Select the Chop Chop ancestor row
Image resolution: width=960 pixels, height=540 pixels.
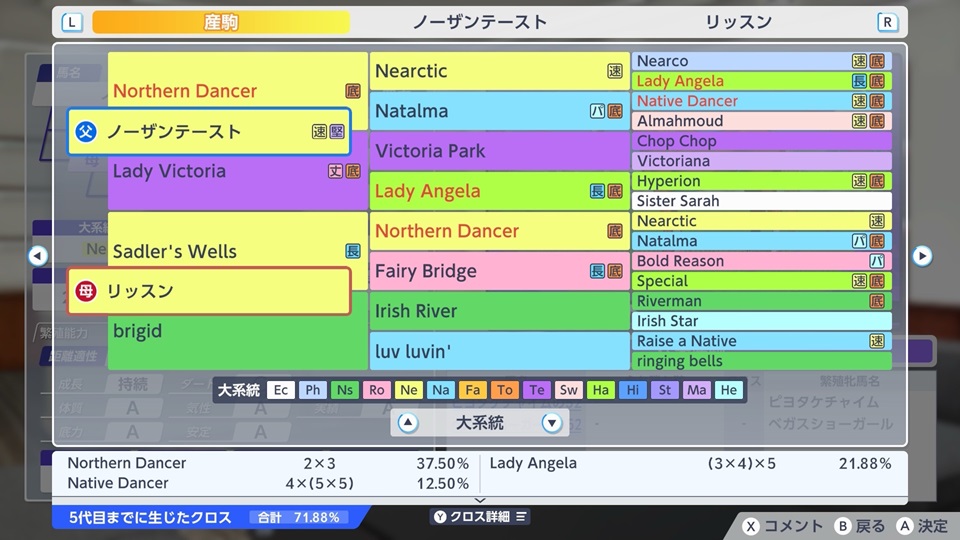[x=762, y=141]
